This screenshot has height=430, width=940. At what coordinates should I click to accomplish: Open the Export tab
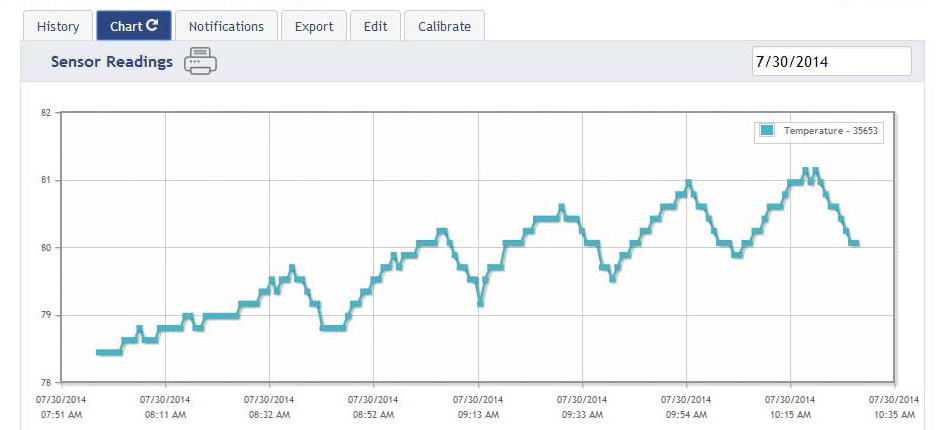coord(314,26)
